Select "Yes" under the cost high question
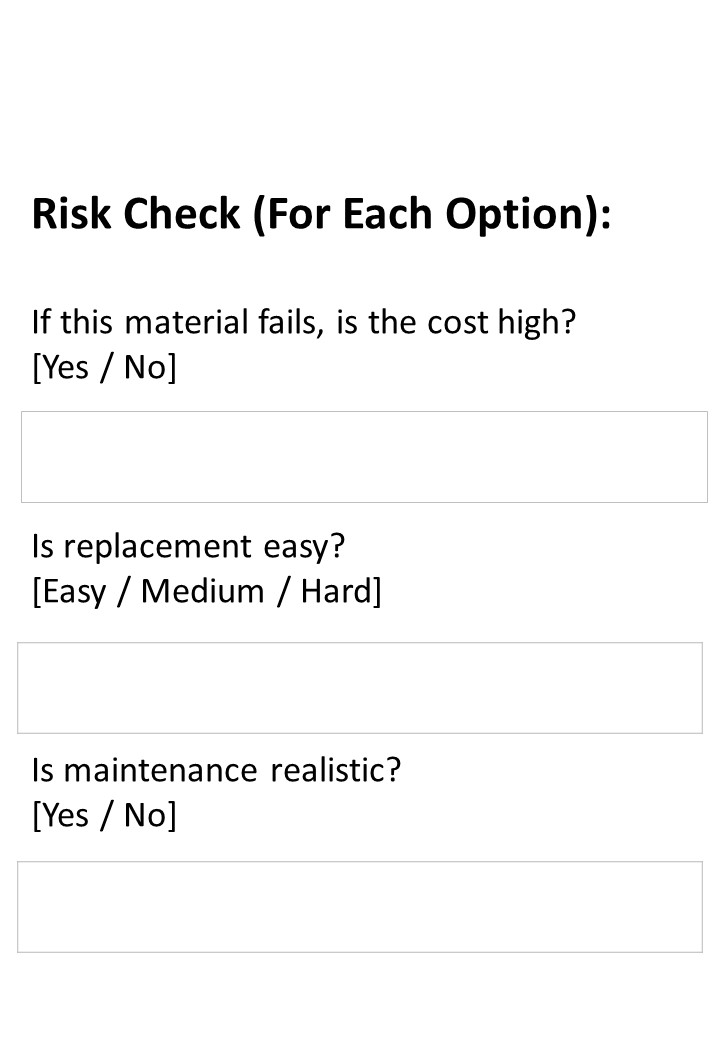 [65, 368]
